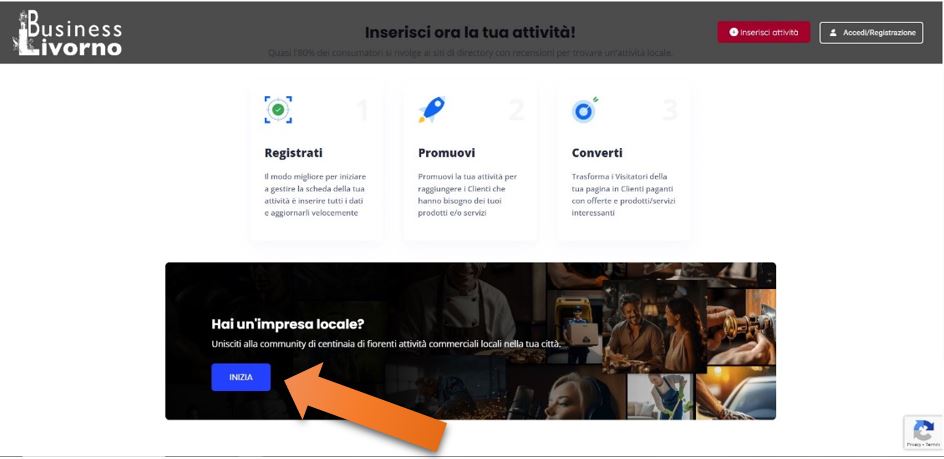This screenshot has height=459, width=944.
Task: Click the Converti blue target icon
Action: pyautogui.click(x=585, y=110)
